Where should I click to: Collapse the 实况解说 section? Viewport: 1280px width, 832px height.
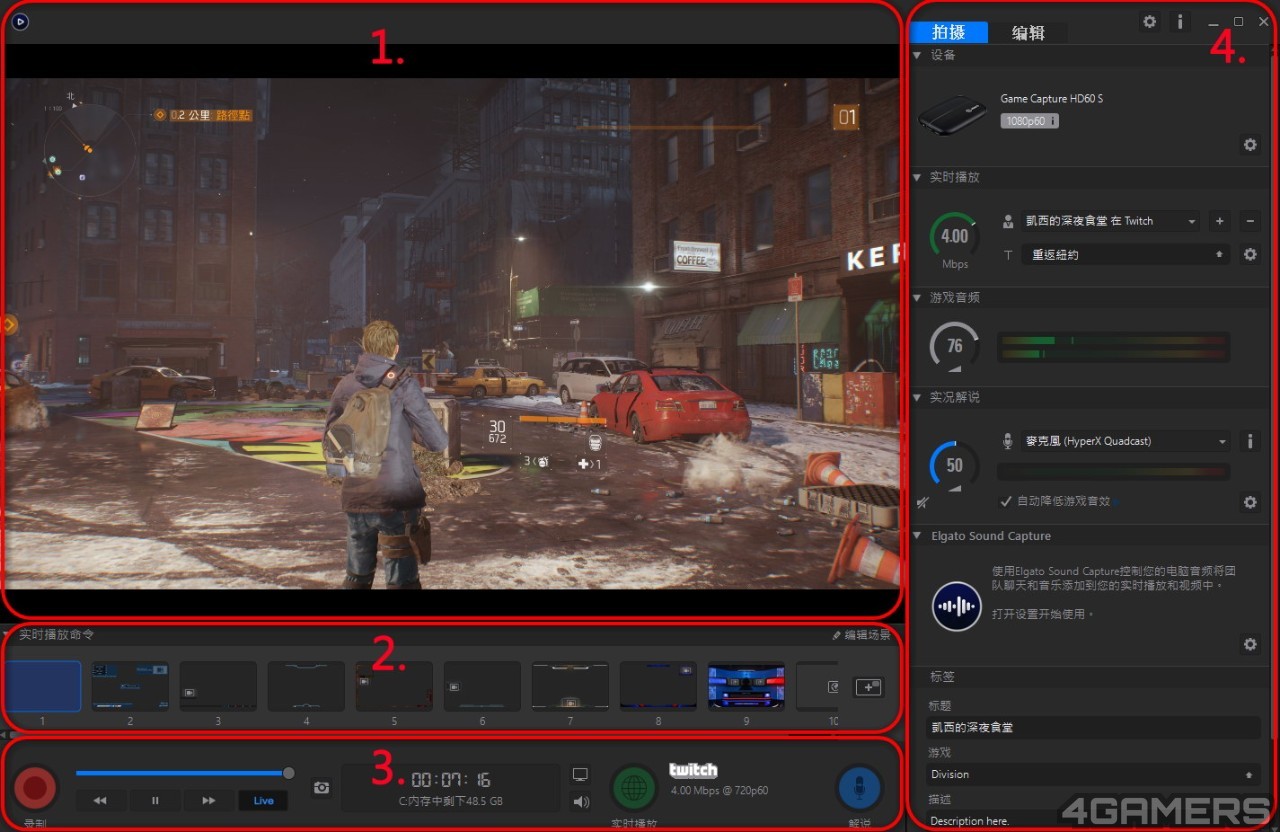917,397
